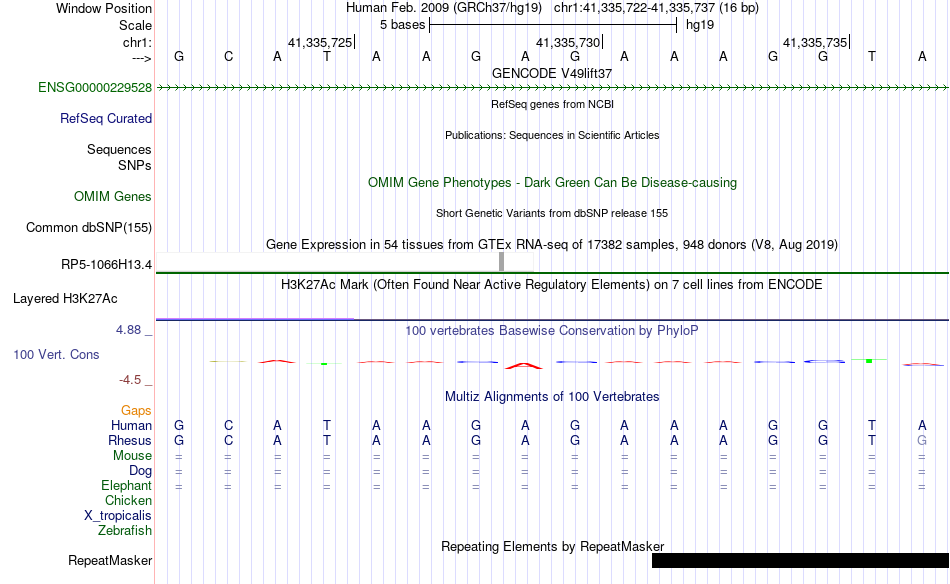Image resolution: width=950 pixels, height=584 pixels.
Task: Click the 41,335,735 position marker
Action: (815, 42)
